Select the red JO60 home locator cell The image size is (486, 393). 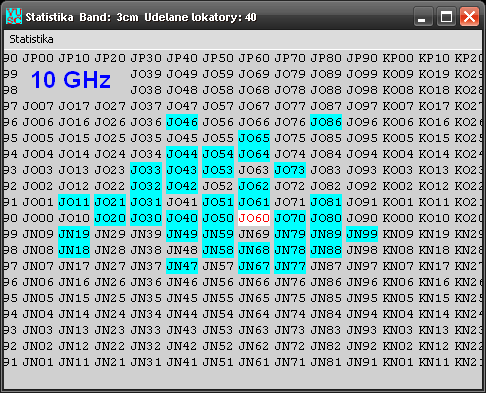click(254, 218)
